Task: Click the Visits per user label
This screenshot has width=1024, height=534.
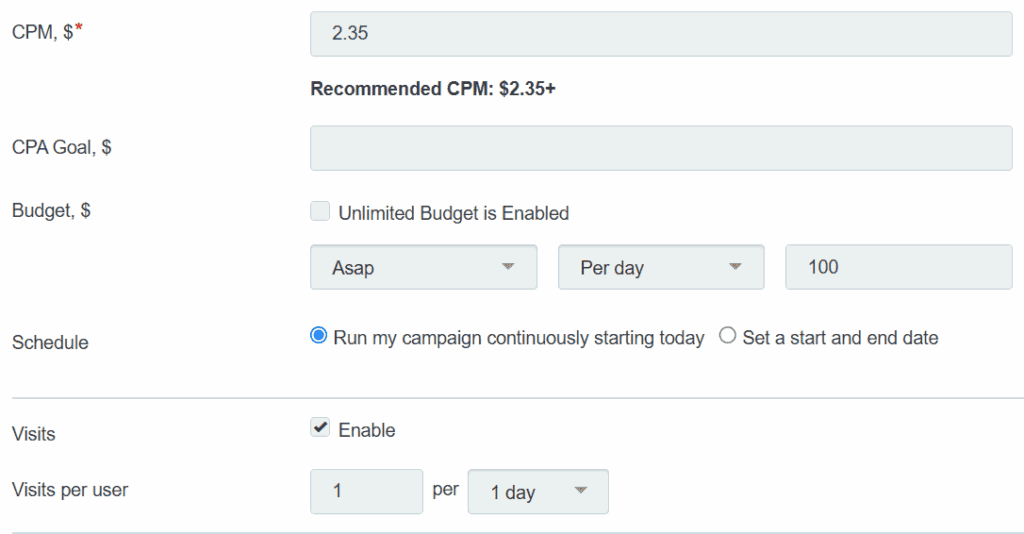Action: pyautogui.click(x=70, y=490)
